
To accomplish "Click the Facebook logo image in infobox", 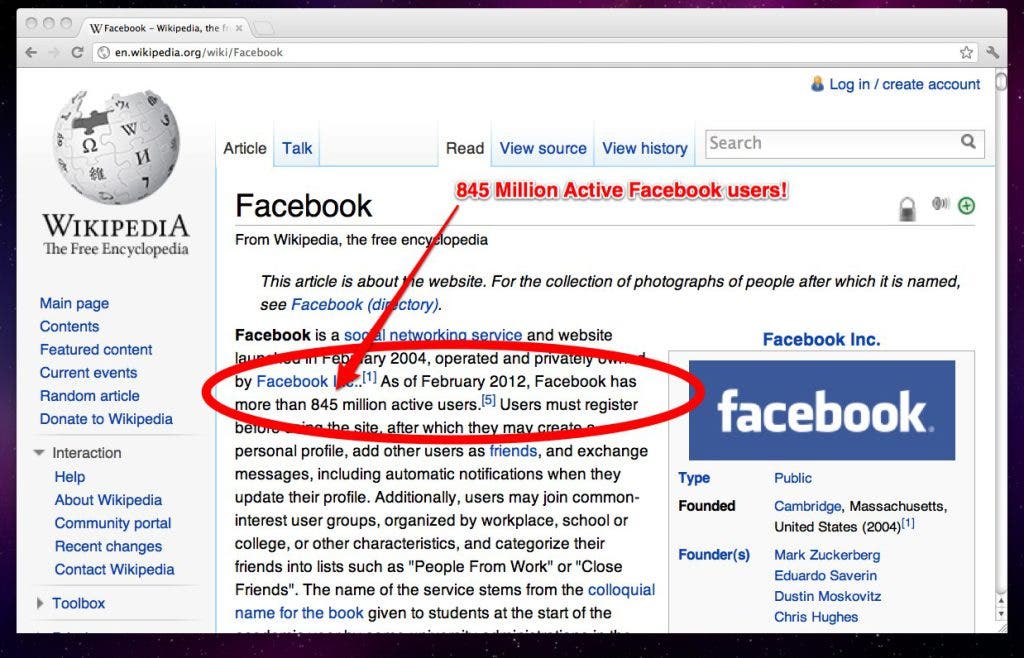I will pyautogui.click(x=822, y=410).
